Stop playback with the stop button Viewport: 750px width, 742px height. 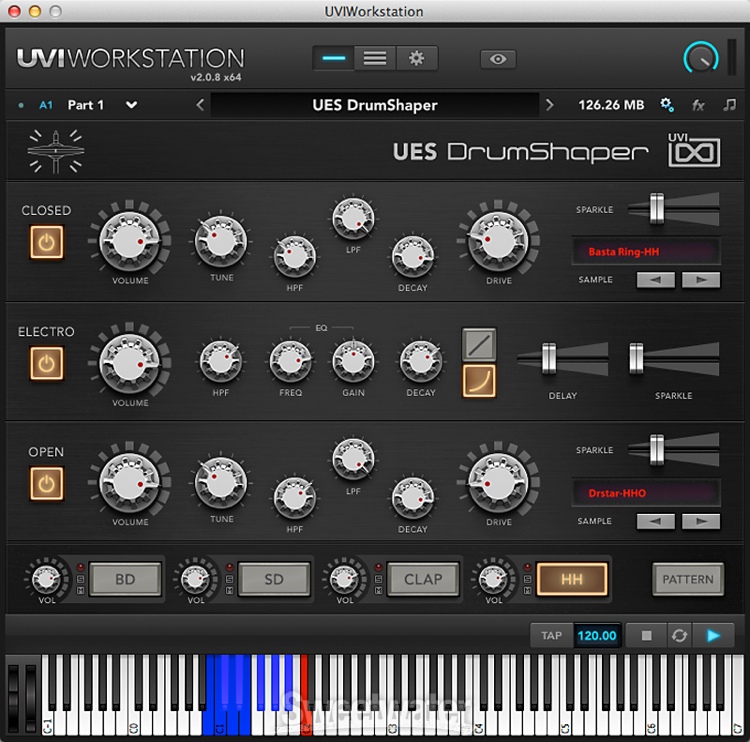point(646,636)
